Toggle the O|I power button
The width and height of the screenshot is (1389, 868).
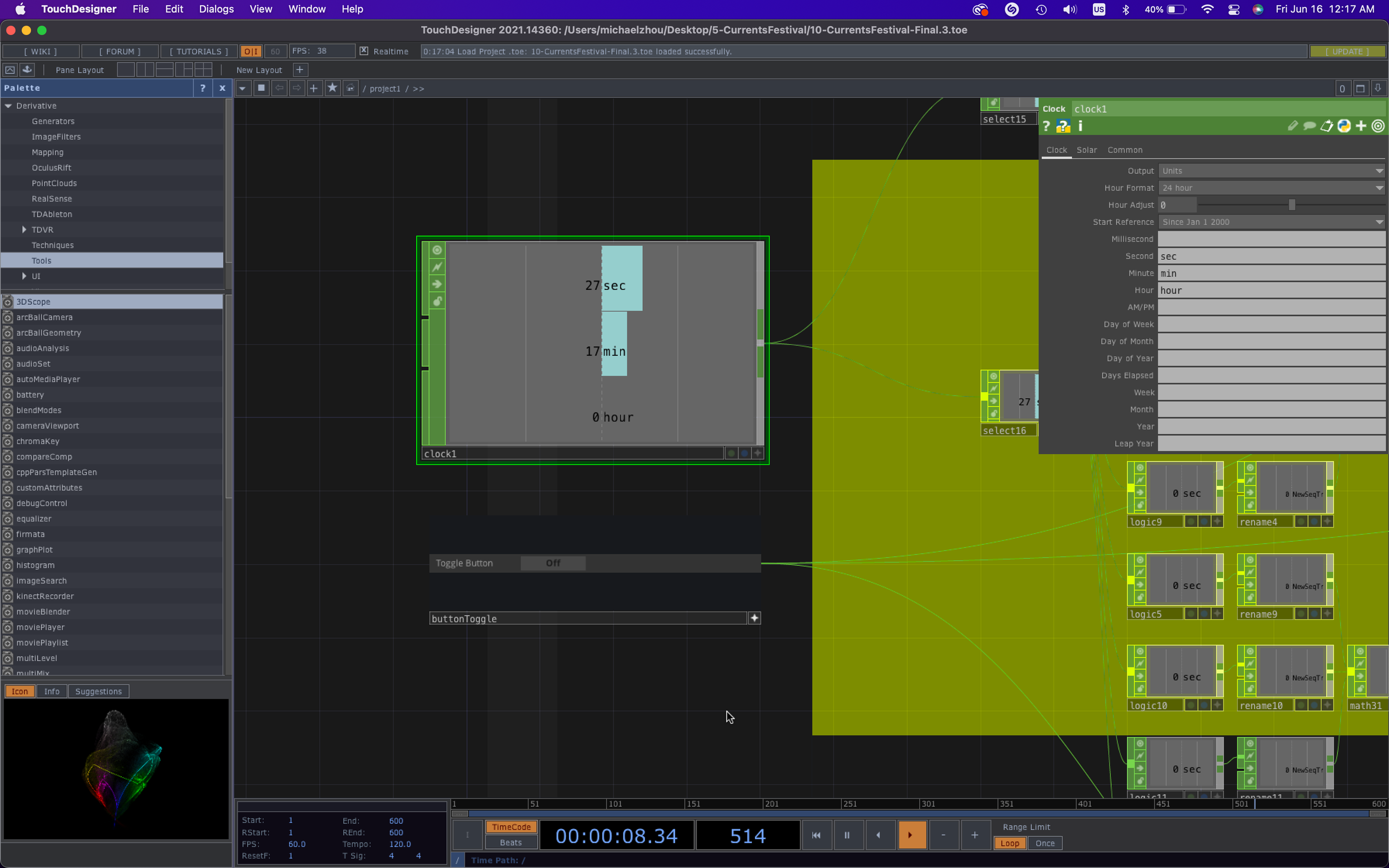251,52
